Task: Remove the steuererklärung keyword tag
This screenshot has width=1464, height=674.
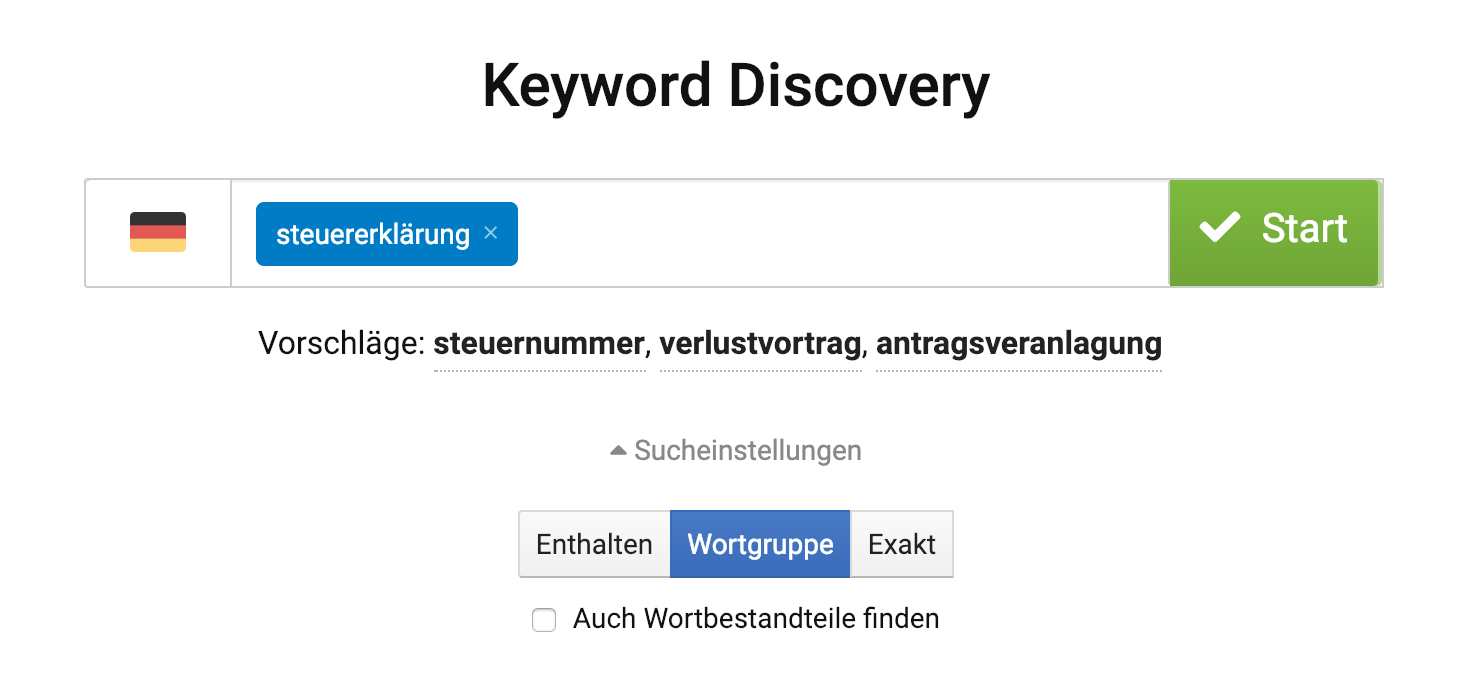Action: click(490, 233)
